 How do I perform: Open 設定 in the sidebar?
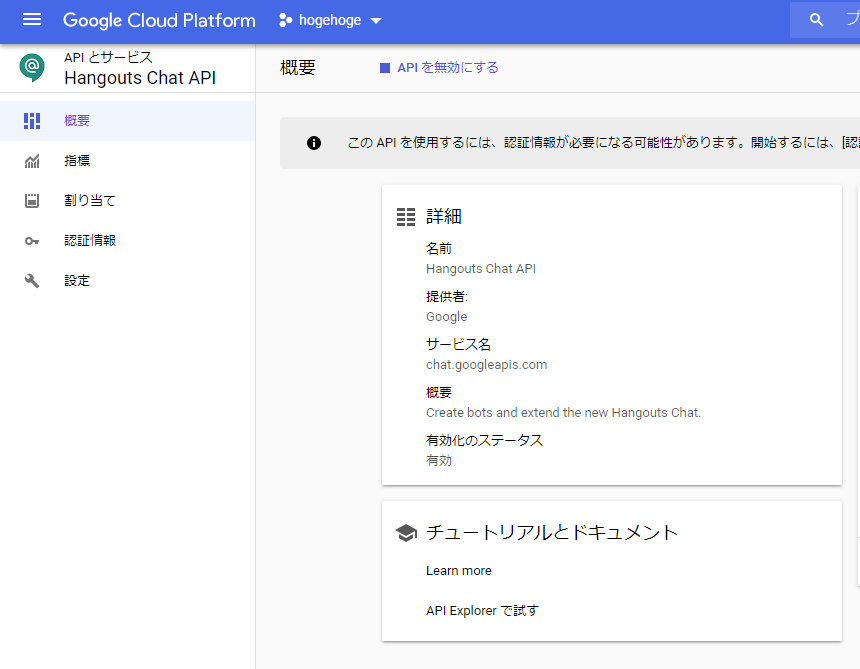(127, 281)
